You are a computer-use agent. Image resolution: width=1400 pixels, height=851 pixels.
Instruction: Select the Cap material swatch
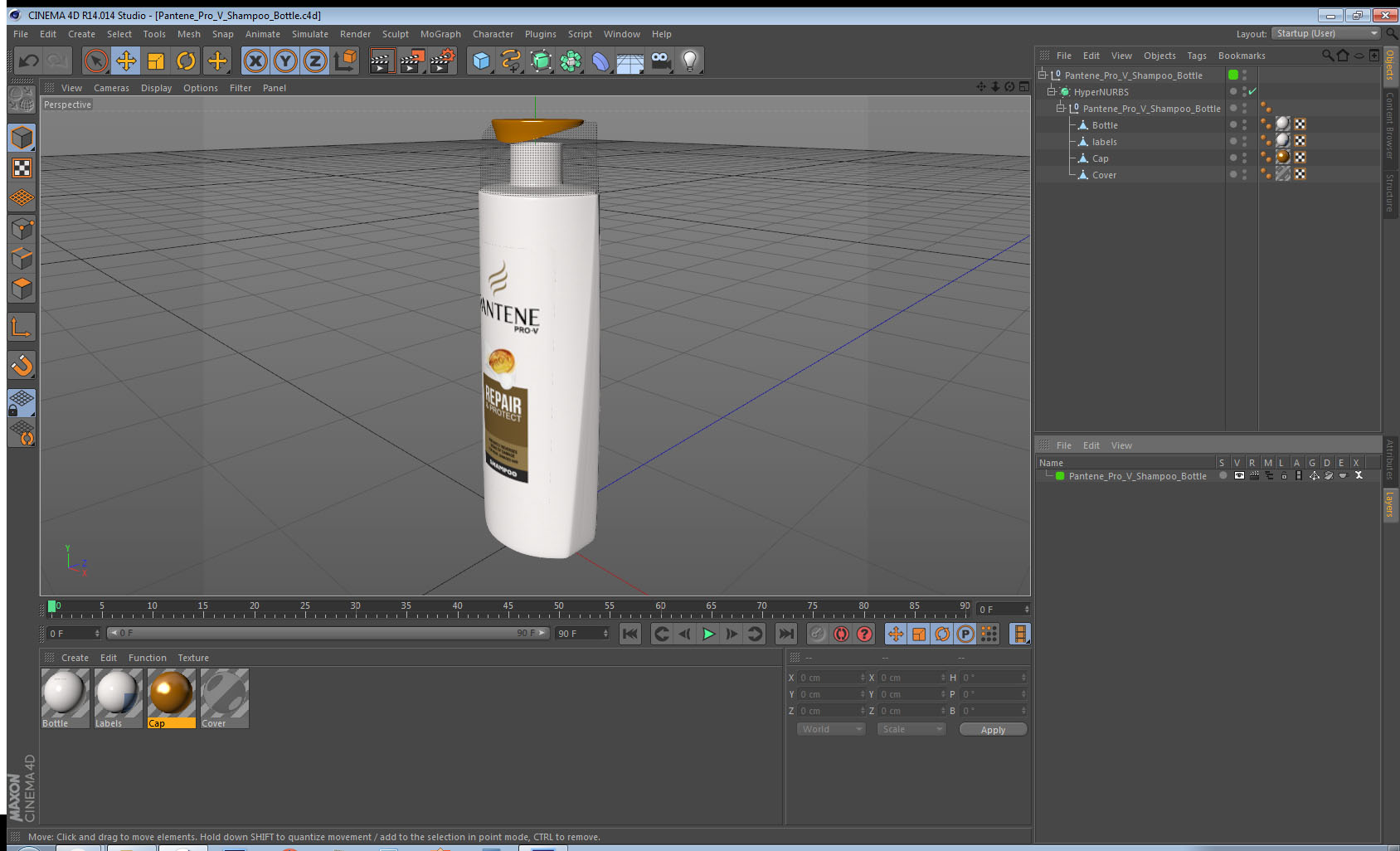[x=172, y=698]
